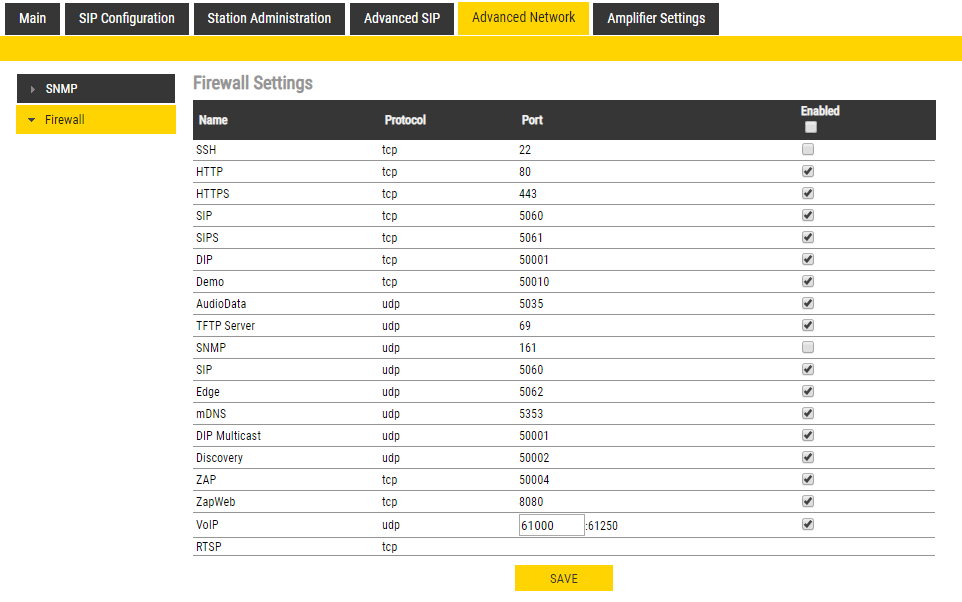
Task: Toggle the VoIP rule checkbox
Action: point(808,523)
